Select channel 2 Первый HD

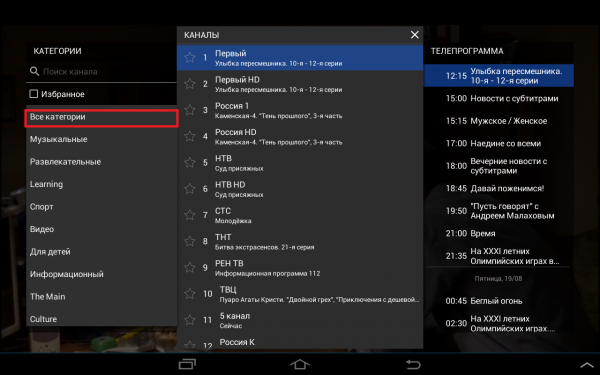(x=300, y=84)
